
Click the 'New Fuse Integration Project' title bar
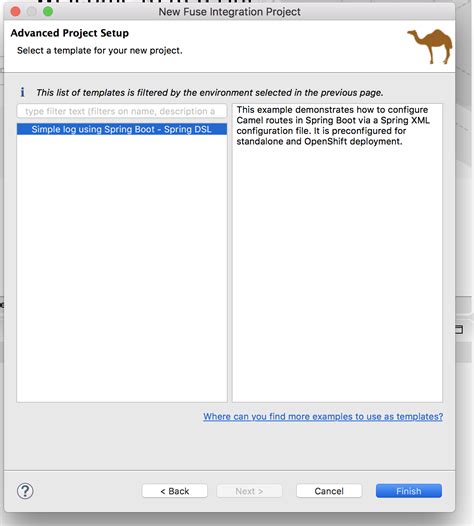[229, 12]
